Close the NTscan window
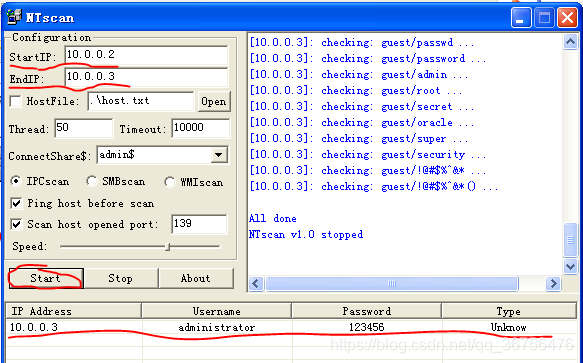The image size is (583, 363). [567, 17]
